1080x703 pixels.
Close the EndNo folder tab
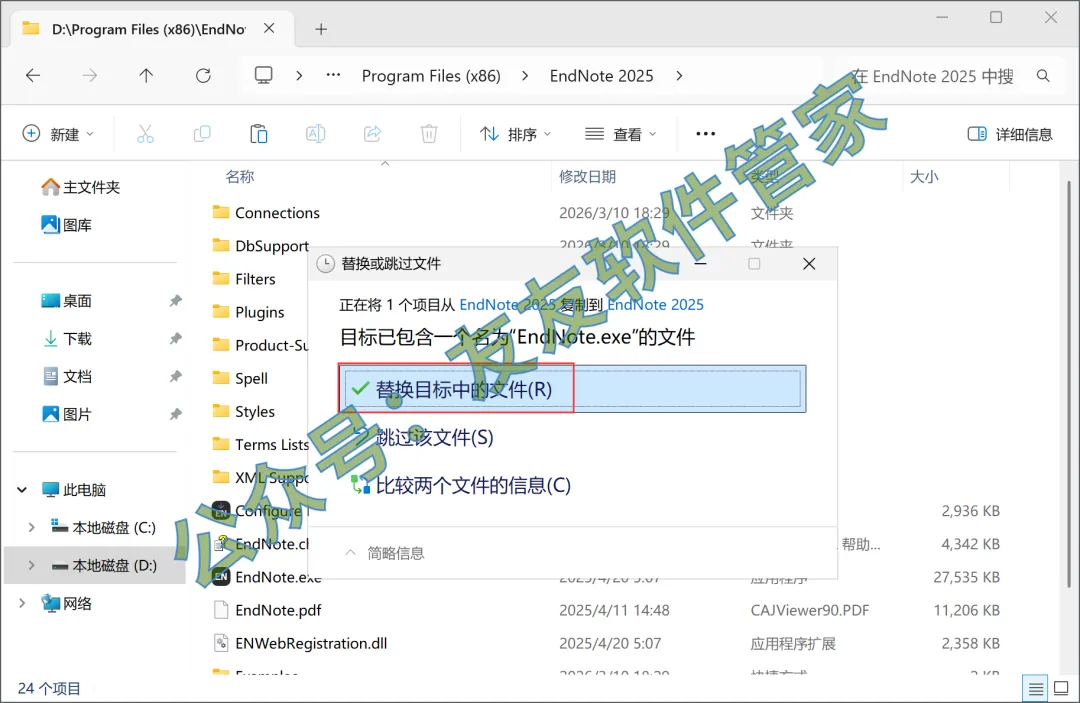point(269,28)
